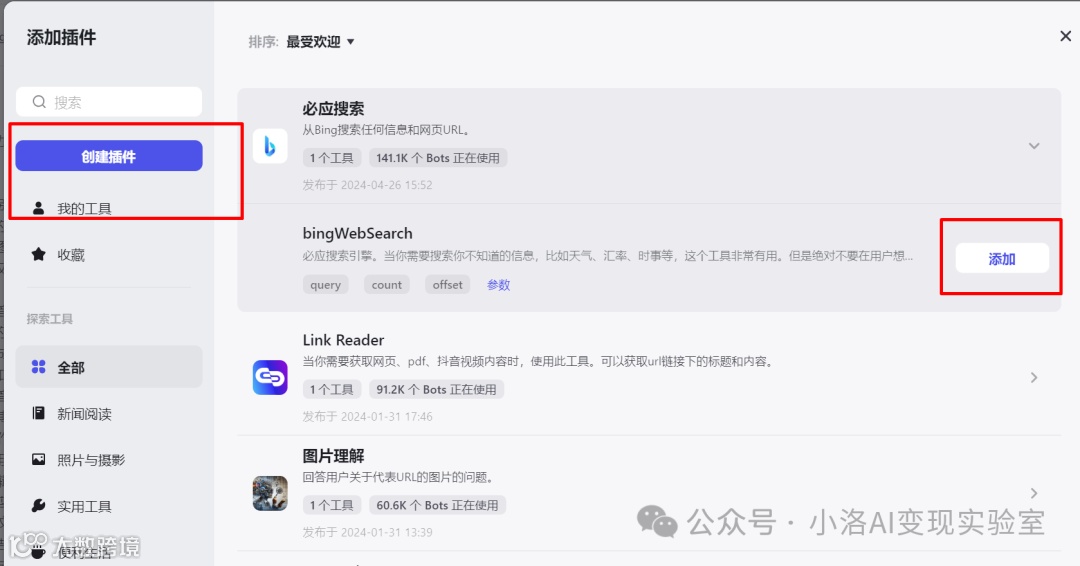The image size is (1080, 566).
Task: Click the 全部 grid icon
Action: tap(39, 367)
